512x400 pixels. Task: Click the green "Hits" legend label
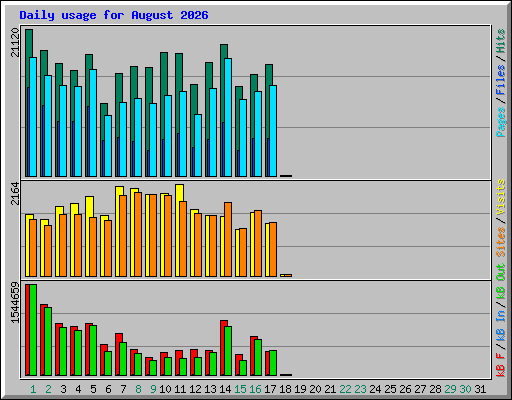(x=501, y=41)
